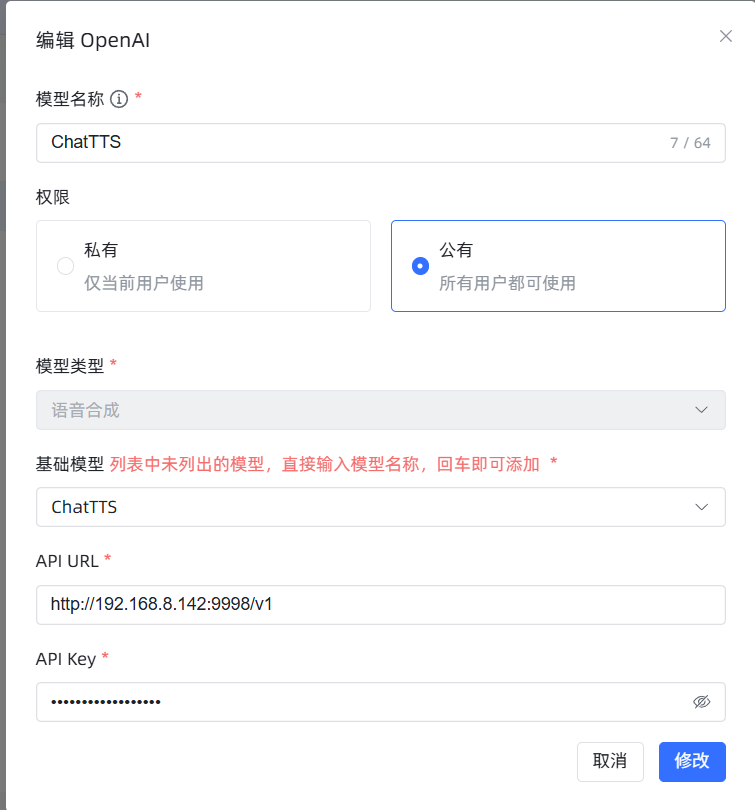Viewport: 755px width, 810px height.
Task: Click the API Key password field
Action: [x=381, y=702]
